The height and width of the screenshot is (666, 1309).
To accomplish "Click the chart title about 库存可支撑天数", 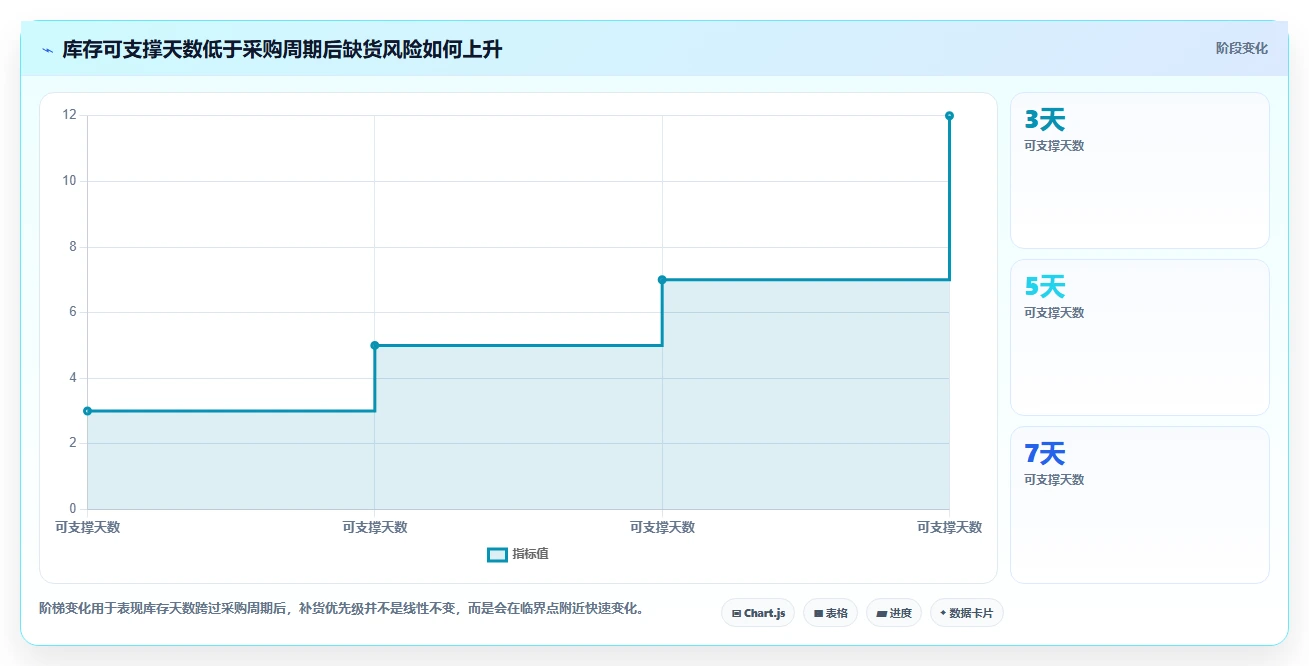I will coord(282,50).
